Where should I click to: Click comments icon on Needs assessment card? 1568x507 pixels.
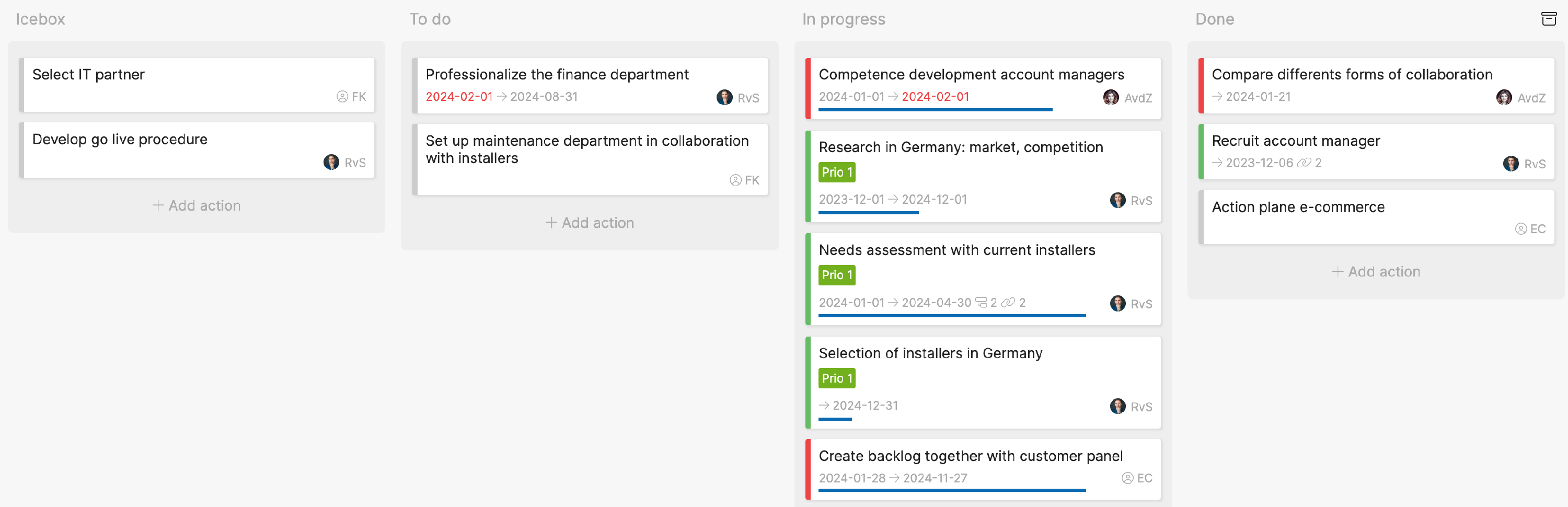coord(981,303)
